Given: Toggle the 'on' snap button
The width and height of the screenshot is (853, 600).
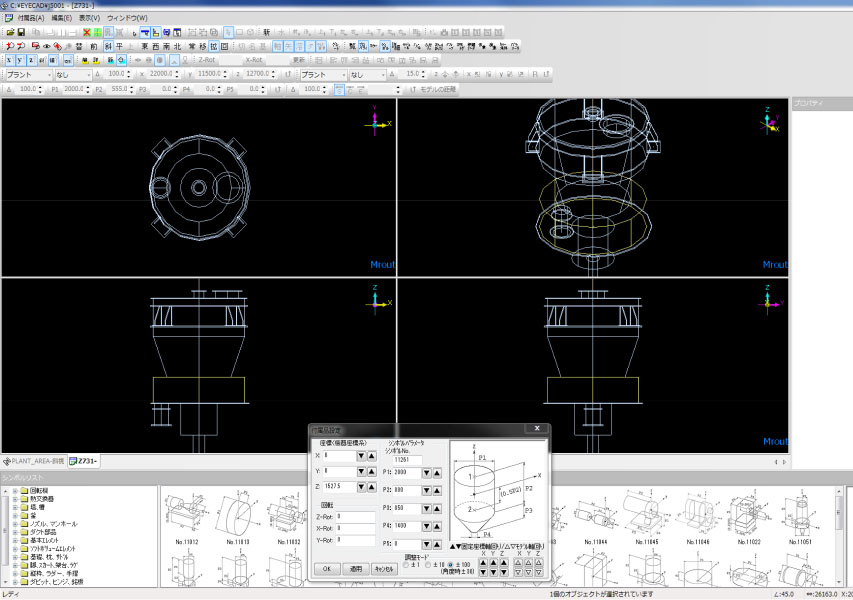Looking at the screenshot, I should click(x=68, y=60).
